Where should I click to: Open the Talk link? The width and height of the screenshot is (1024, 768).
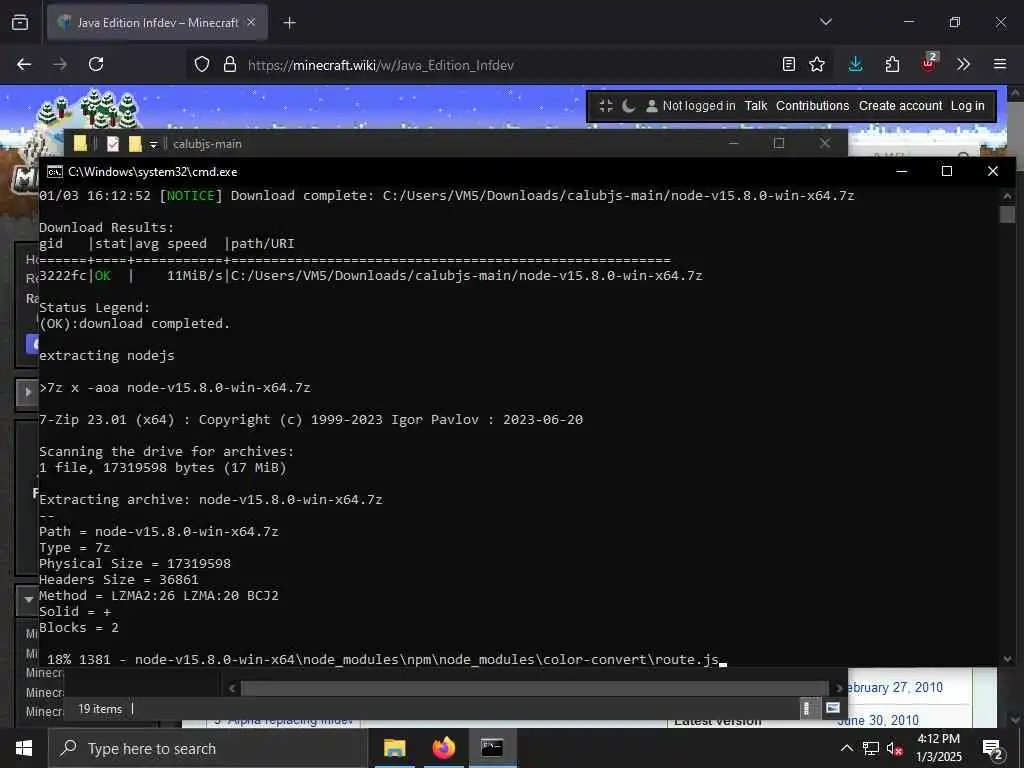click(756, 106)
